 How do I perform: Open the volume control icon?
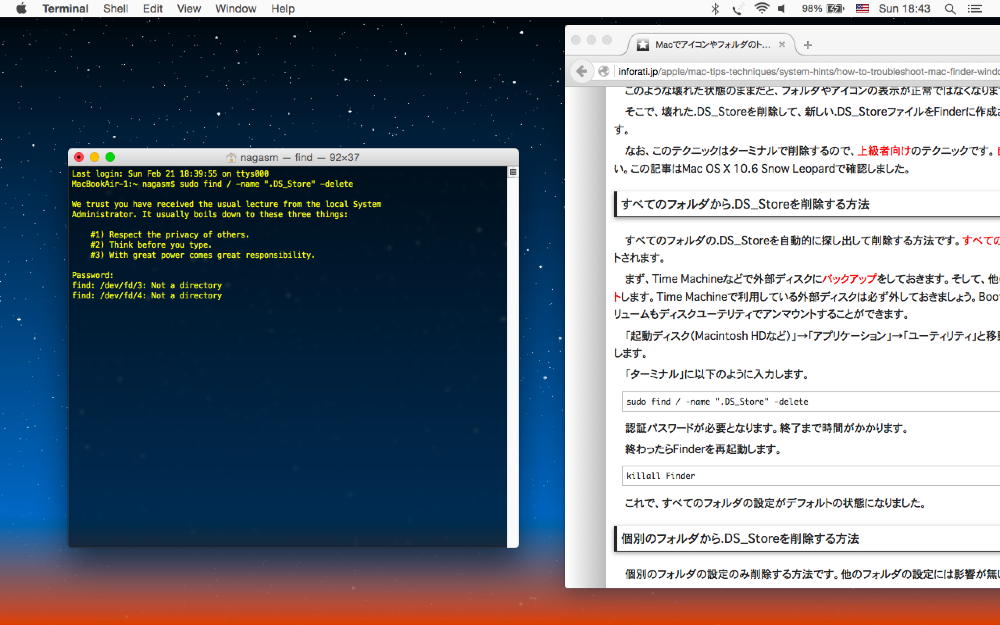(782, 8)
